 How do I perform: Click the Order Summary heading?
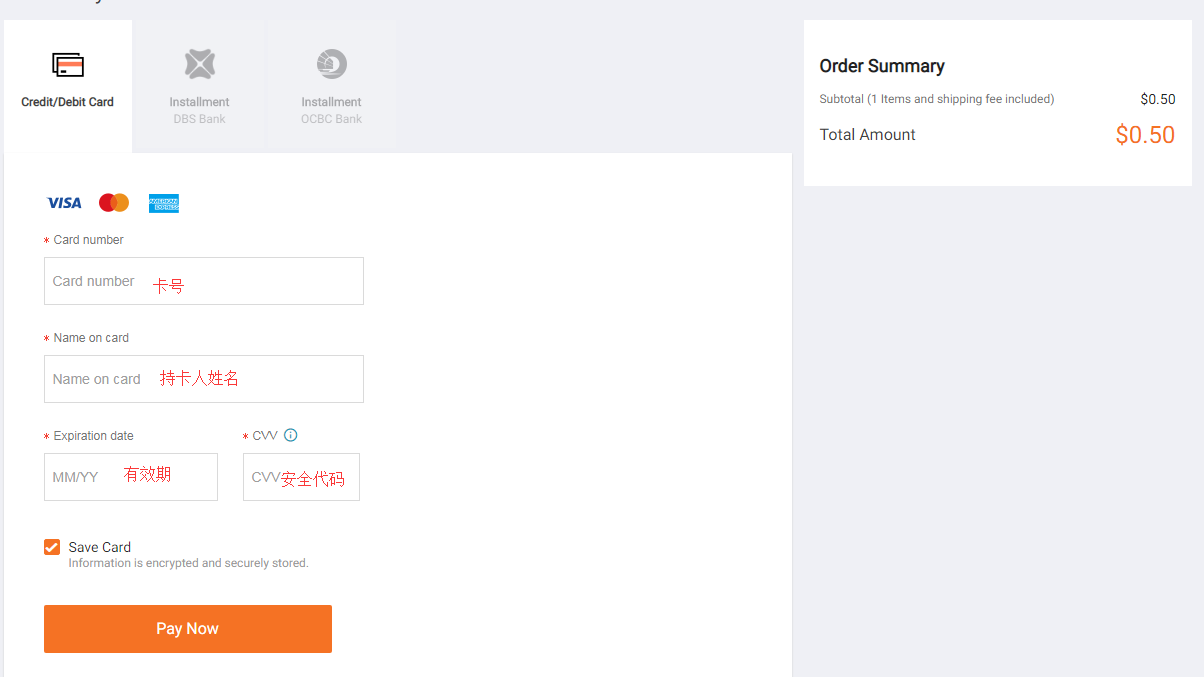pyautogui.click(x=882, y=66)
